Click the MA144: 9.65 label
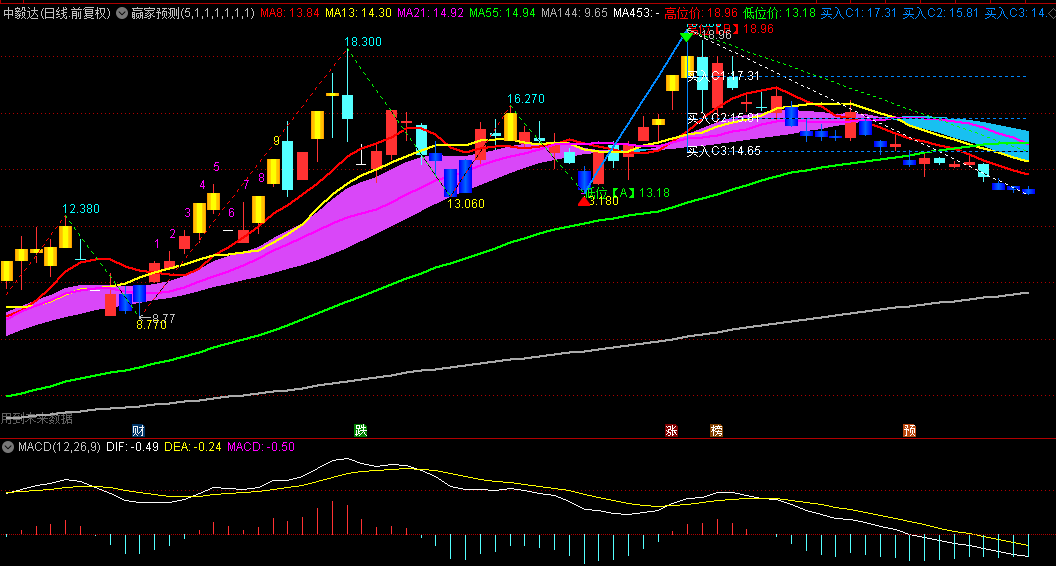Viewport: 1056px width, 566px height. click(x=574, y=13)
